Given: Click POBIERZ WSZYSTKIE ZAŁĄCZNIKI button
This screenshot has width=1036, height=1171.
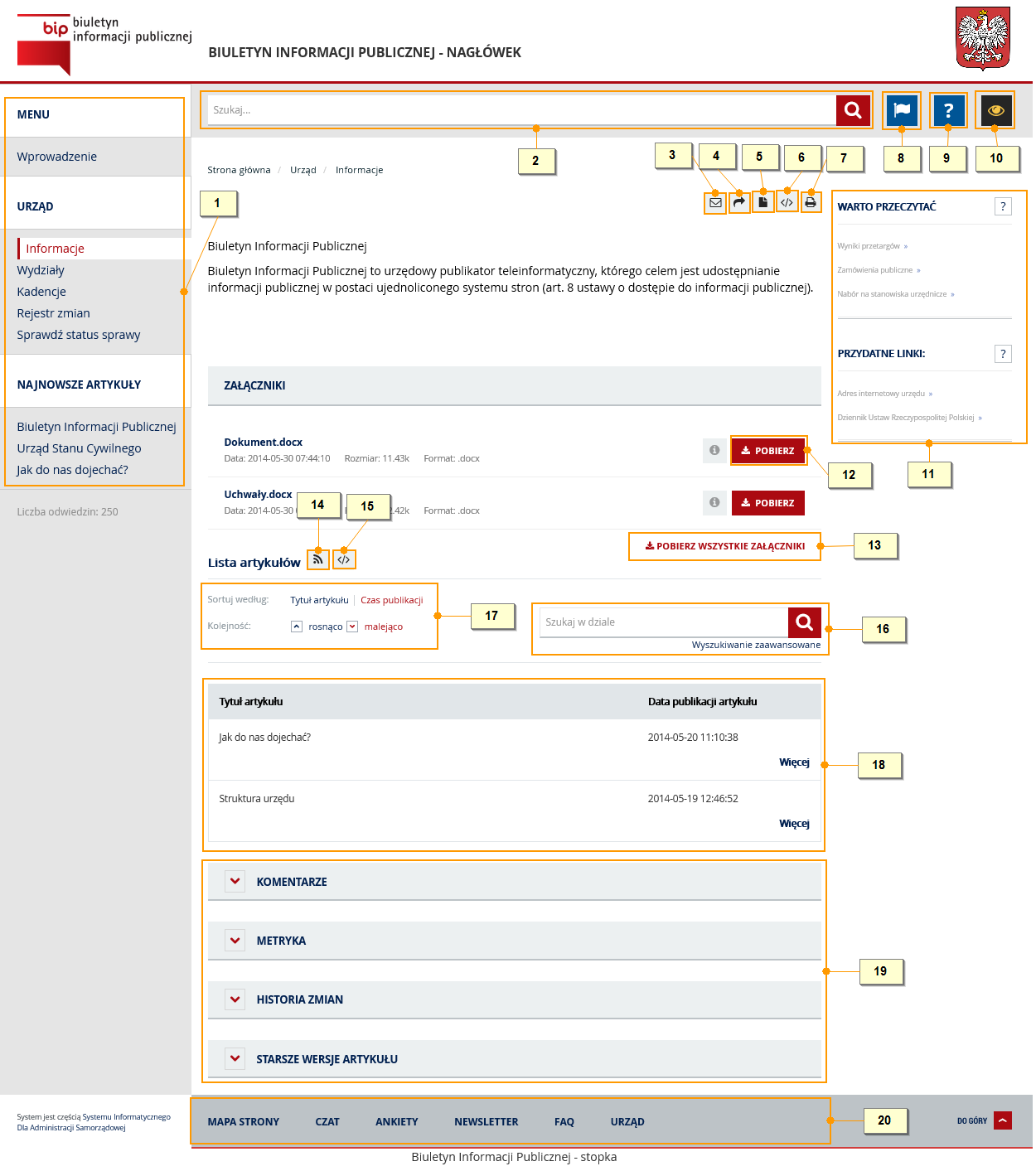Looking at the screenshot, I should tap(725, 546).
